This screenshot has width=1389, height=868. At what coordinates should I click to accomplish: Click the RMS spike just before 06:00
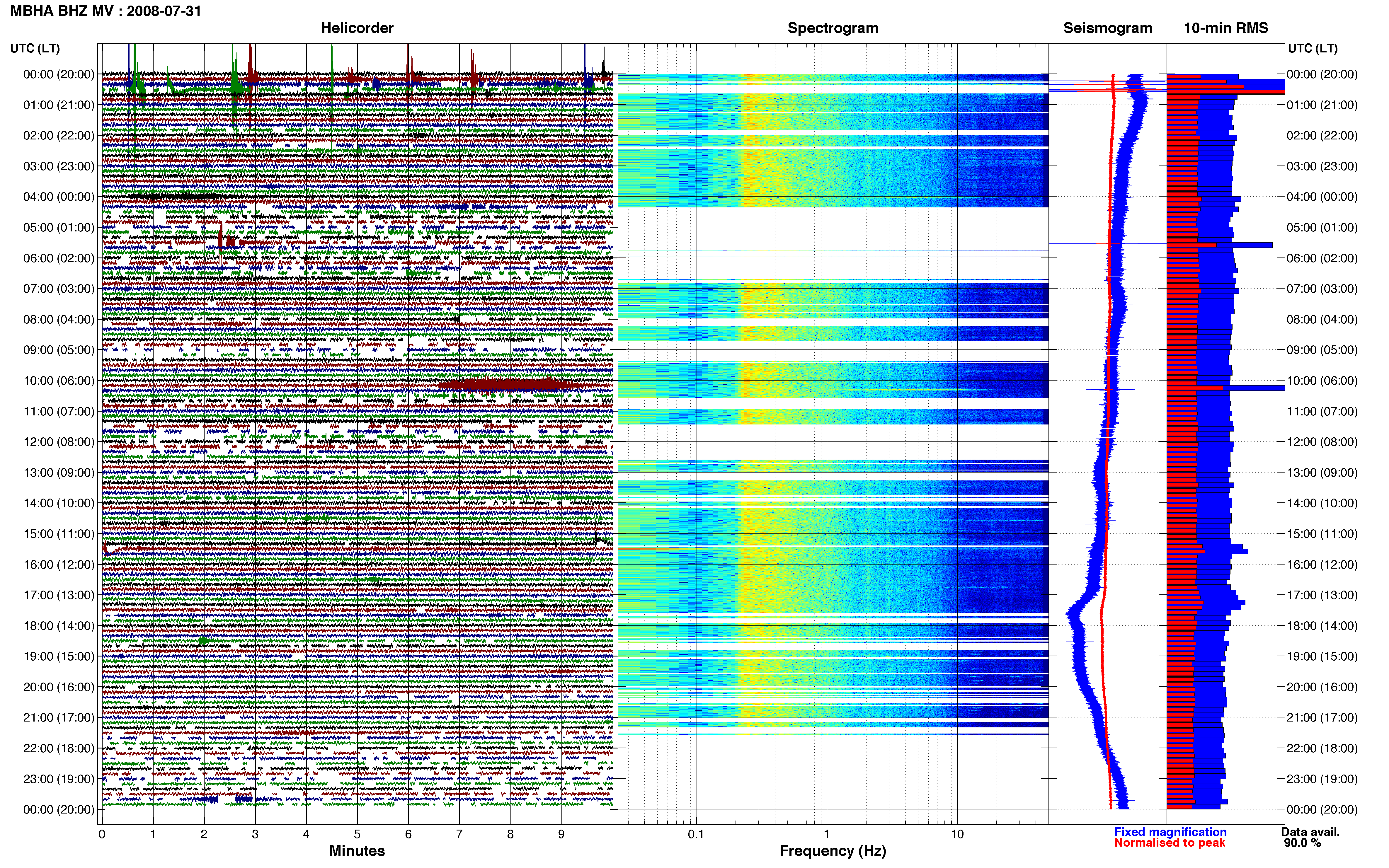tap(1220, 245)
